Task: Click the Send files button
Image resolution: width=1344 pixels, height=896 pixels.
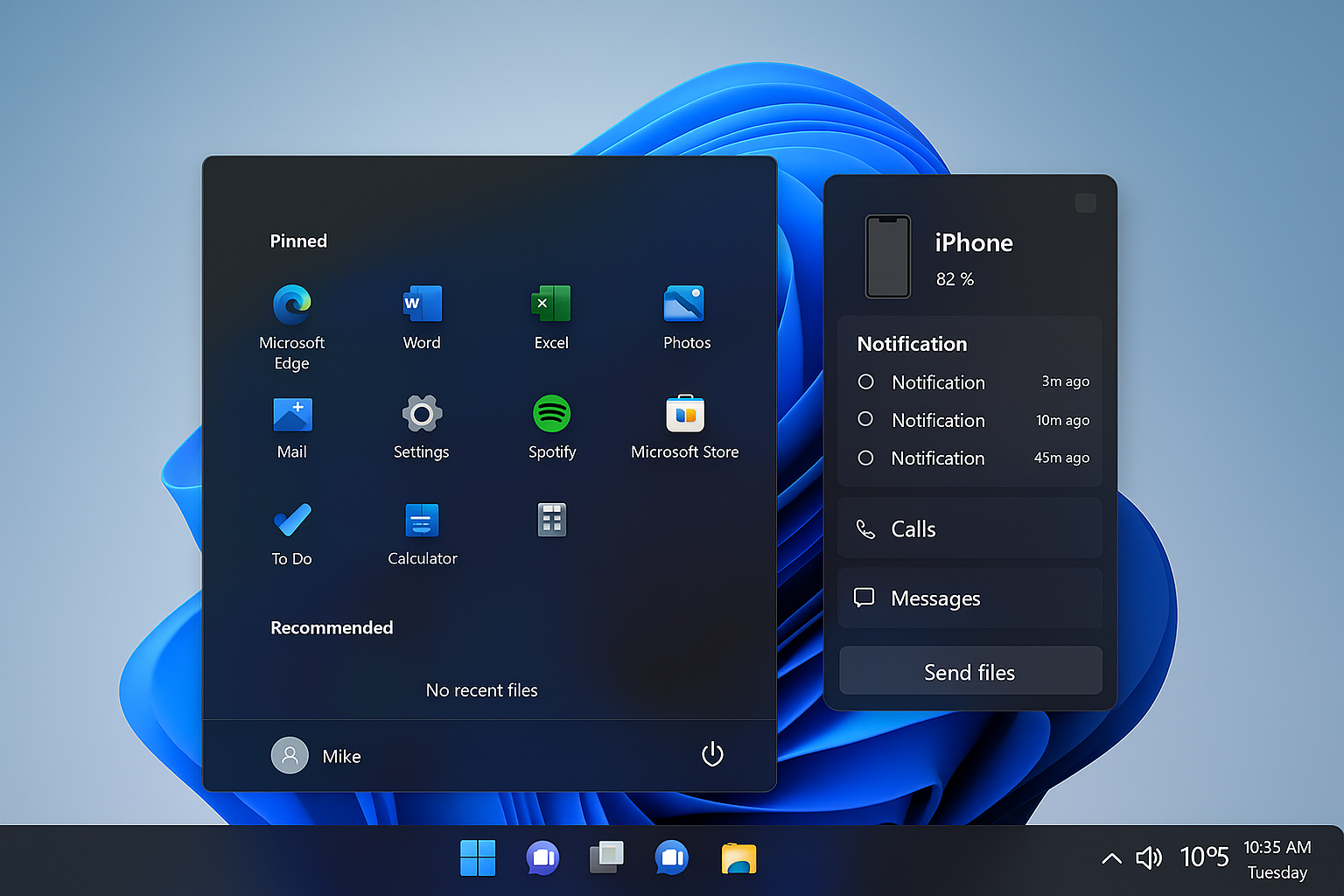Action: (970, 671)
